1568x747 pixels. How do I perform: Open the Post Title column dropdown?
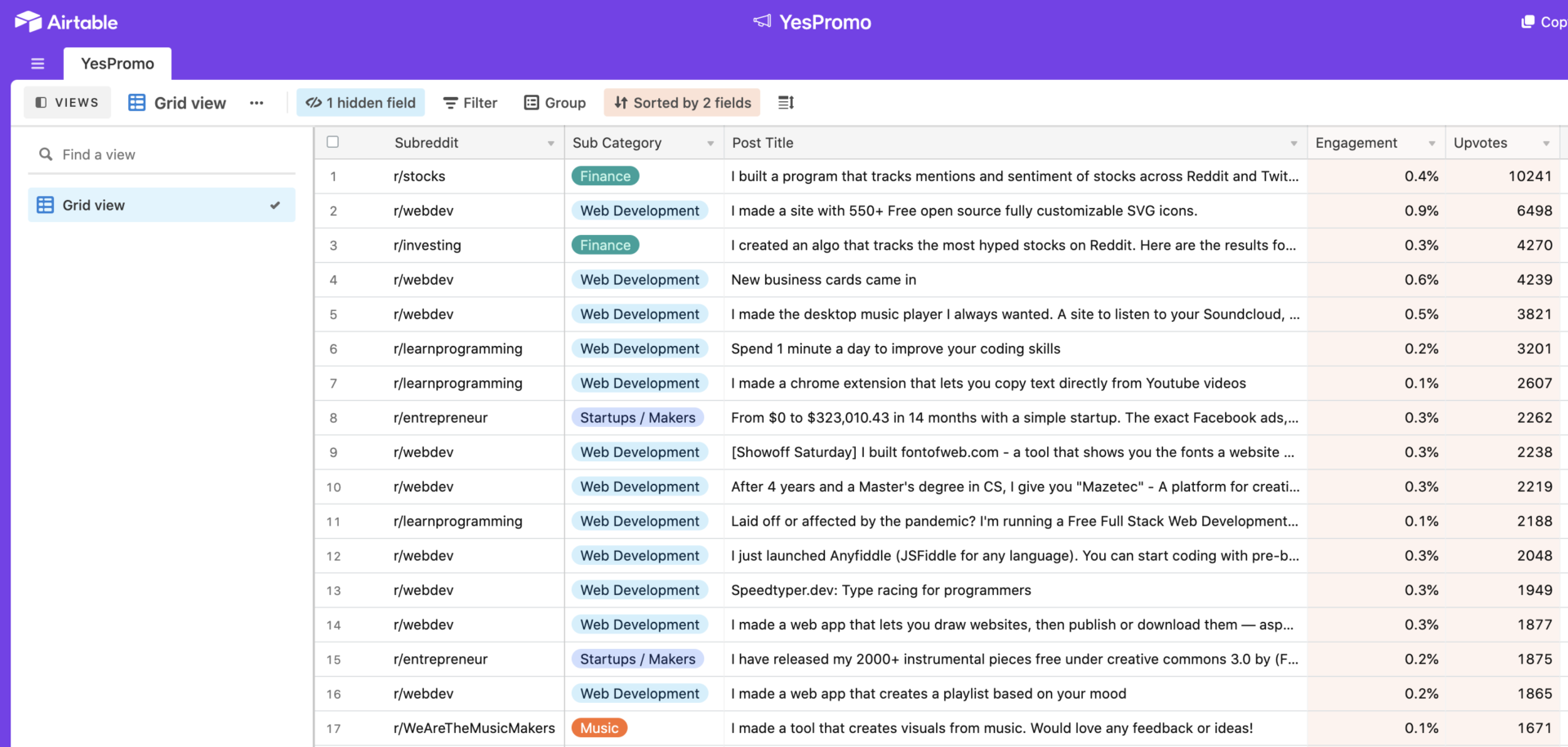(1293, 143)
